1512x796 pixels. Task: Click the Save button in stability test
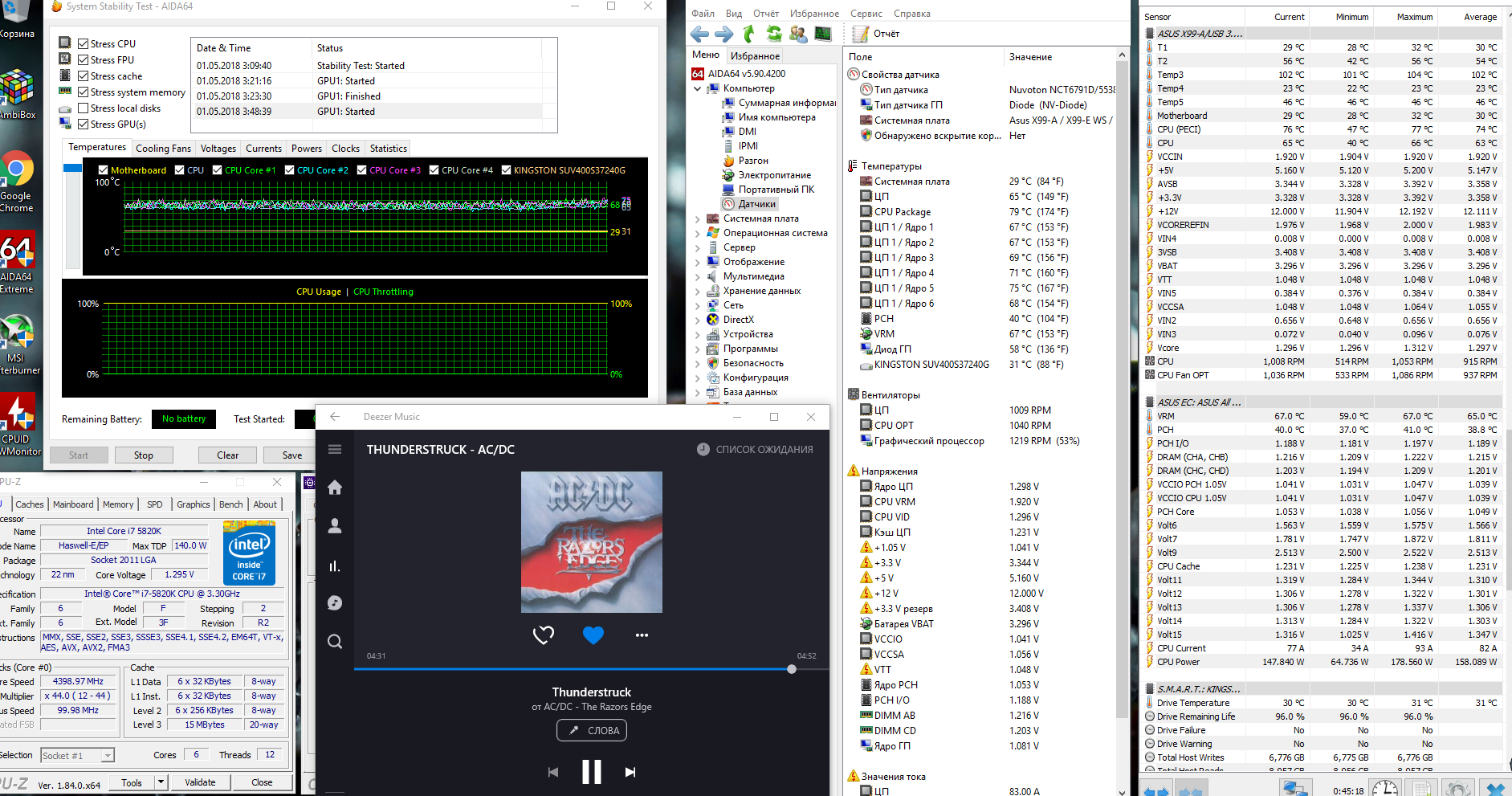292,455
